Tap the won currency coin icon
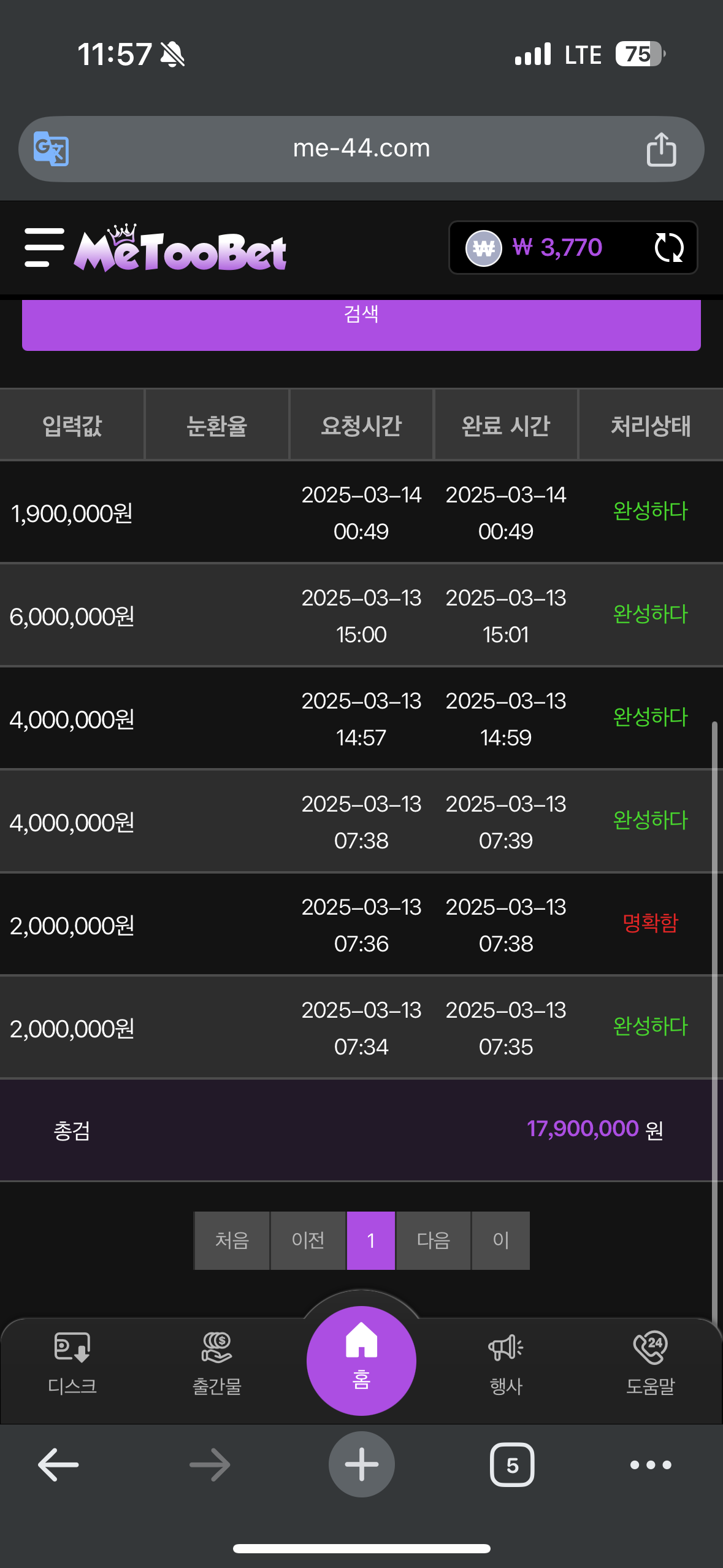 pyautogui.click(x=483, y=248)
